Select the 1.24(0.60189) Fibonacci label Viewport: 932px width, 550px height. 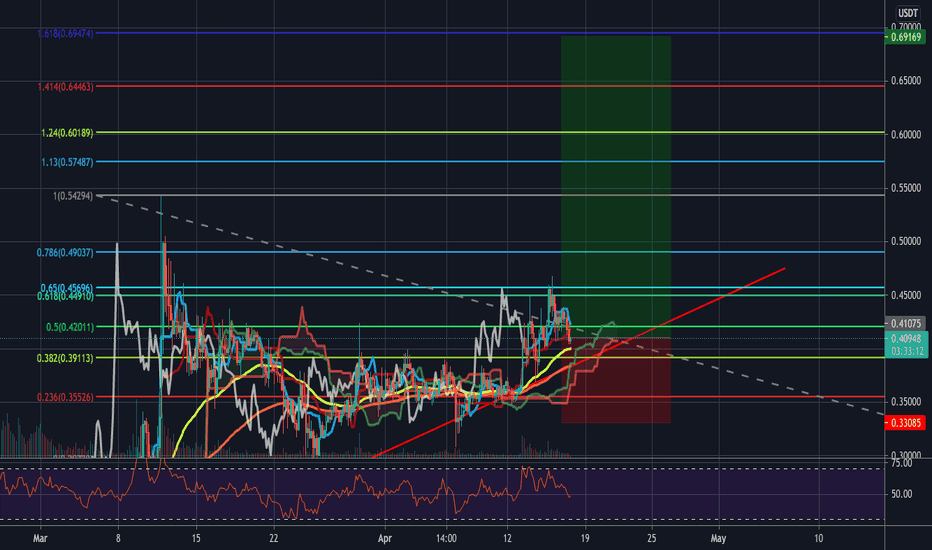point(67,133)
